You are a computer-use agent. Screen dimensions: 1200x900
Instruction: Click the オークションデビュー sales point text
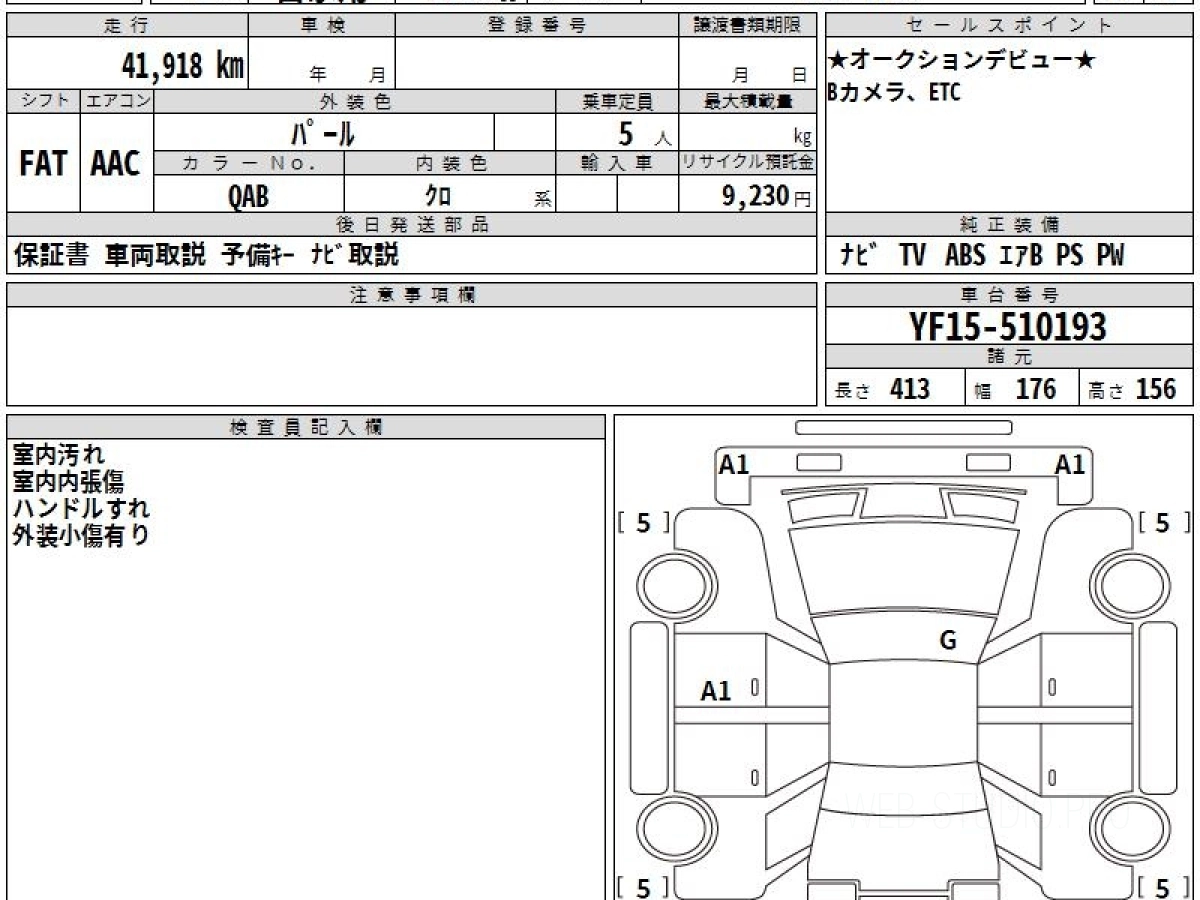point(961,60)
